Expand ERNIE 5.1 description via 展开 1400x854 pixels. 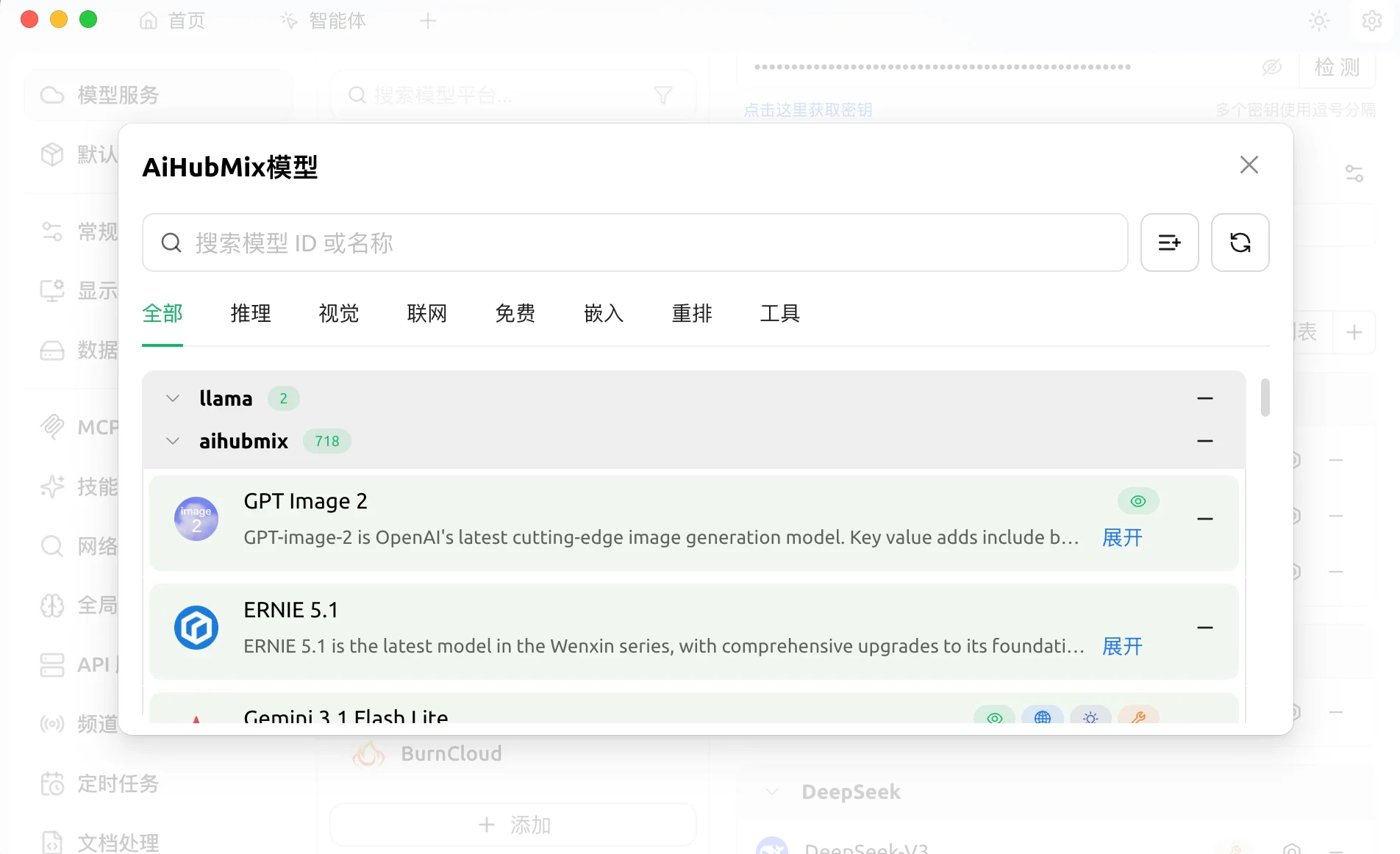1122,647
